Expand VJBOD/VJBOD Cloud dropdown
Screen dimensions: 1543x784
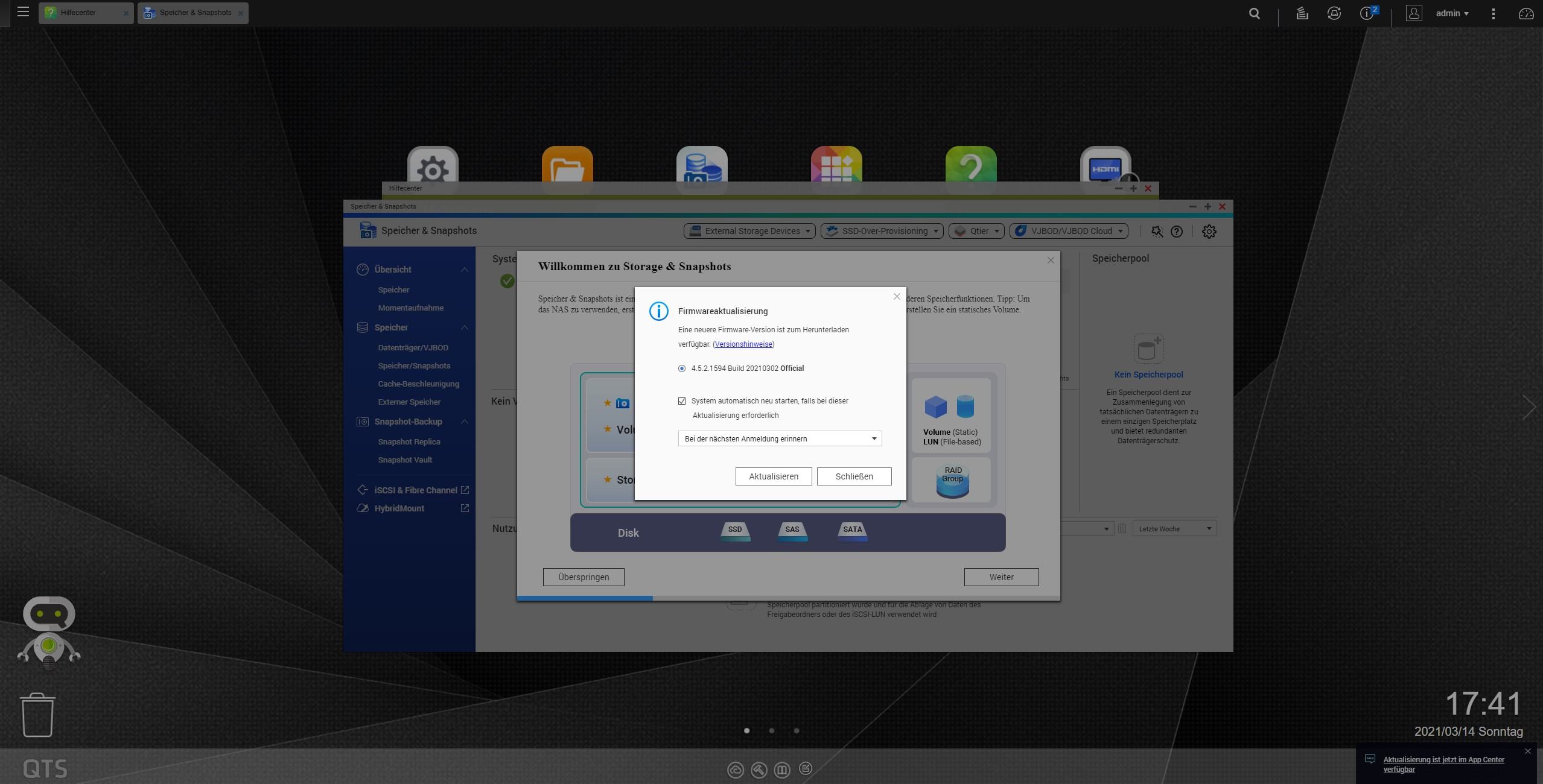[x=1069, y=231]
